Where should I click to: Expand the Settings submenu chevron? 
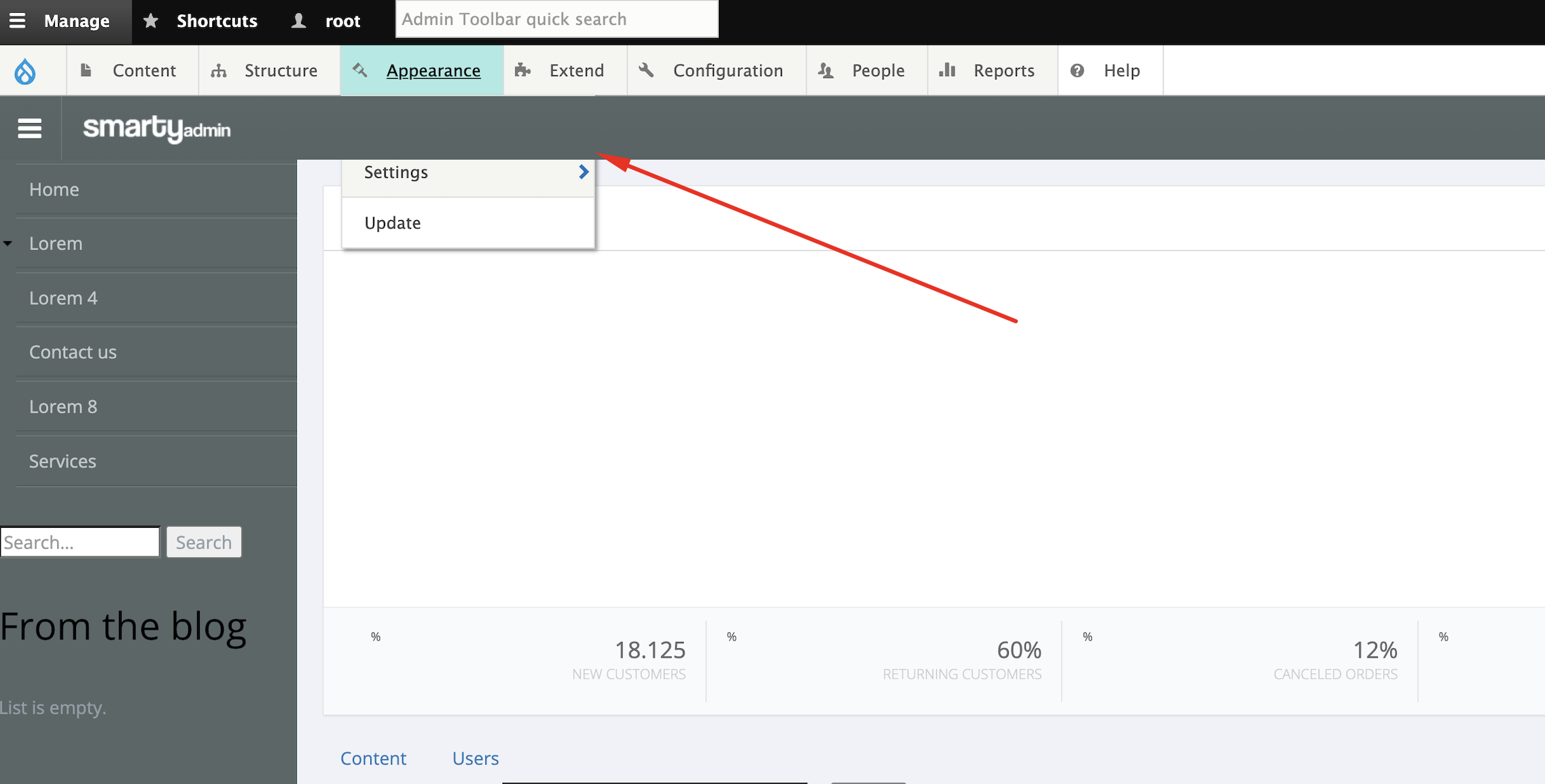click(x=583, y=172)
